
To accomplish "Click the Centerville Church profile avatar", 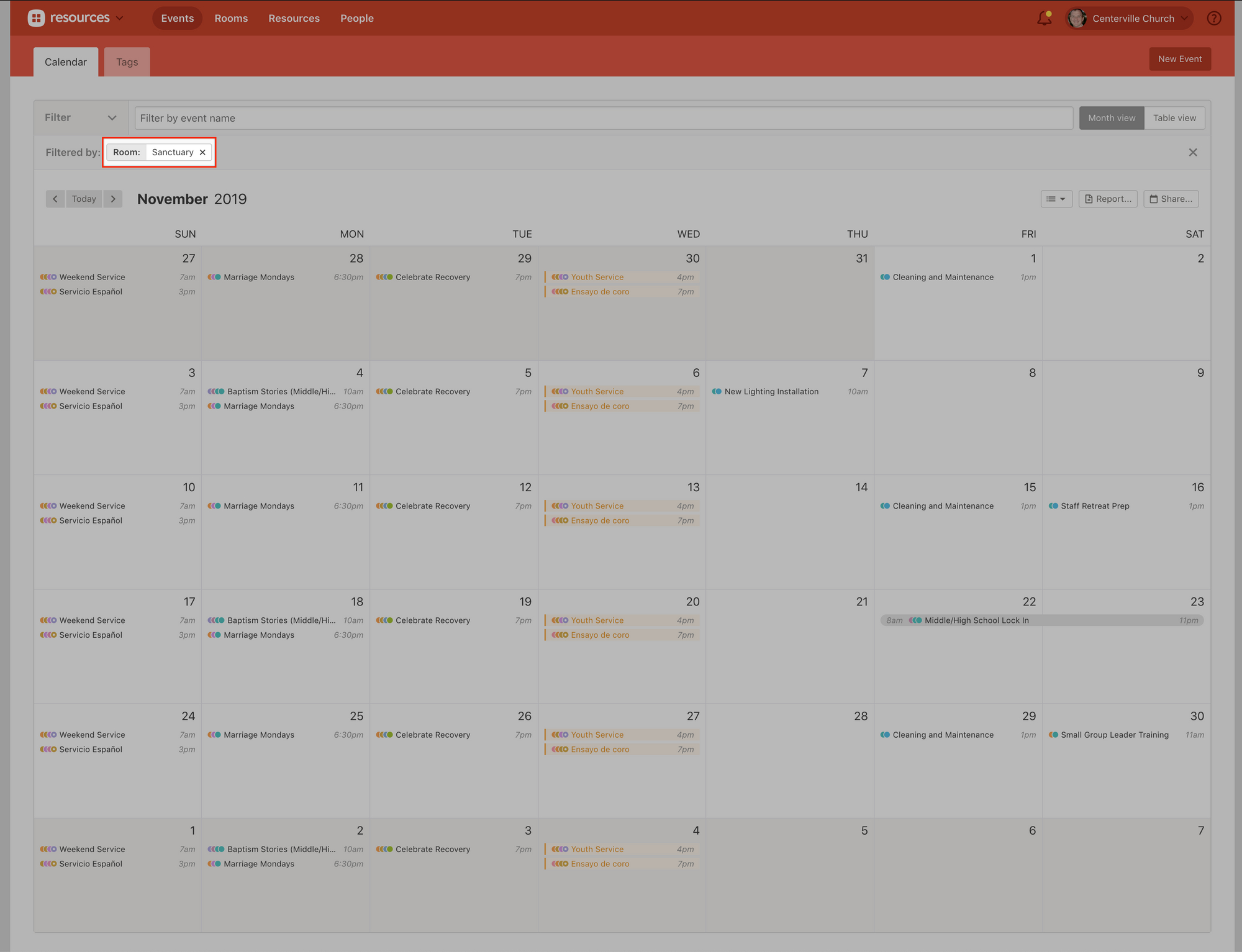I will (x=1077, y=19).
